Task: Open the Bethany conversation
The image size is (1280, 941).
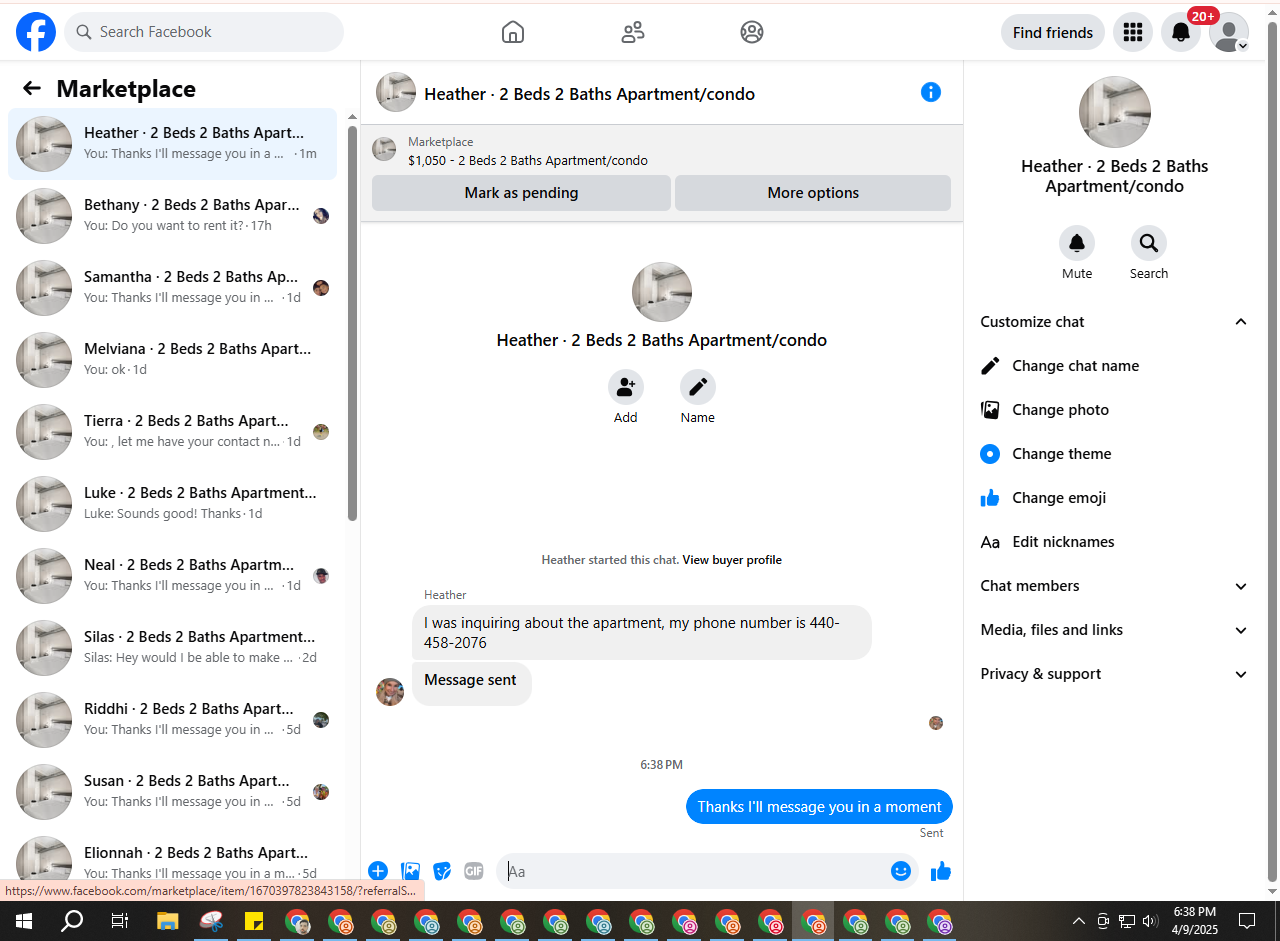Action: 172,216
